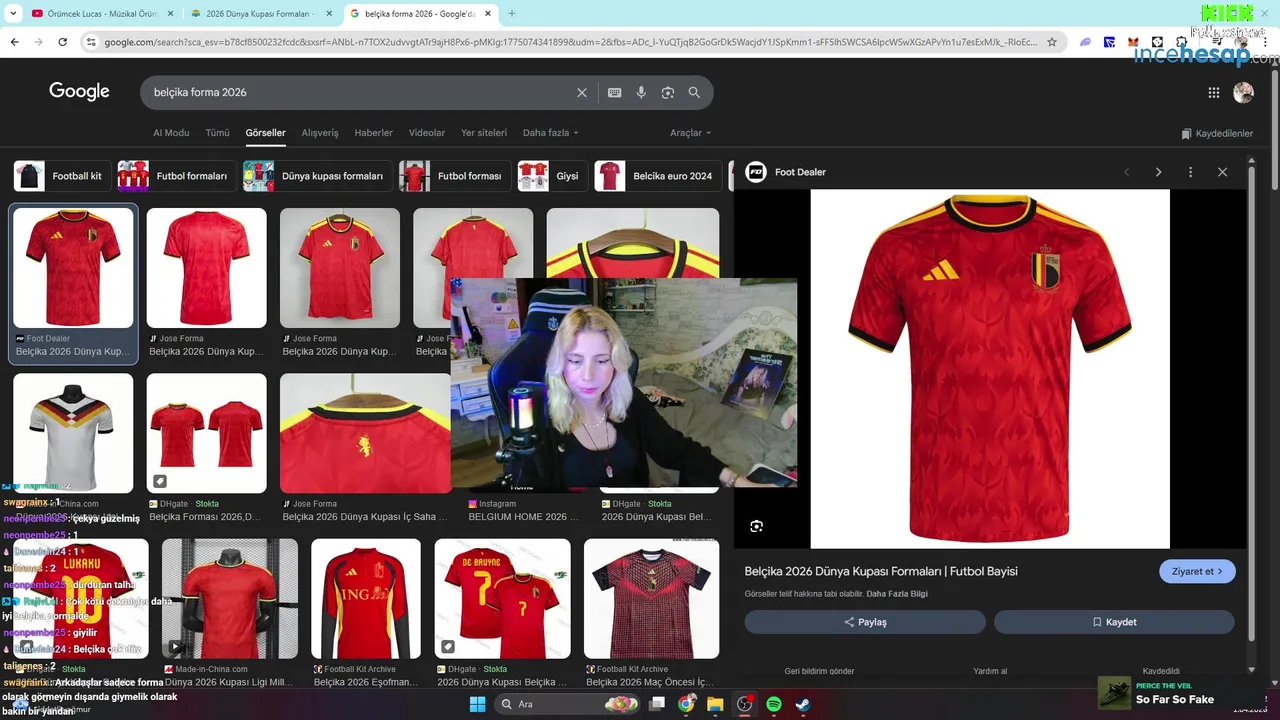Select the Haberler search tab

coord(374,133)
